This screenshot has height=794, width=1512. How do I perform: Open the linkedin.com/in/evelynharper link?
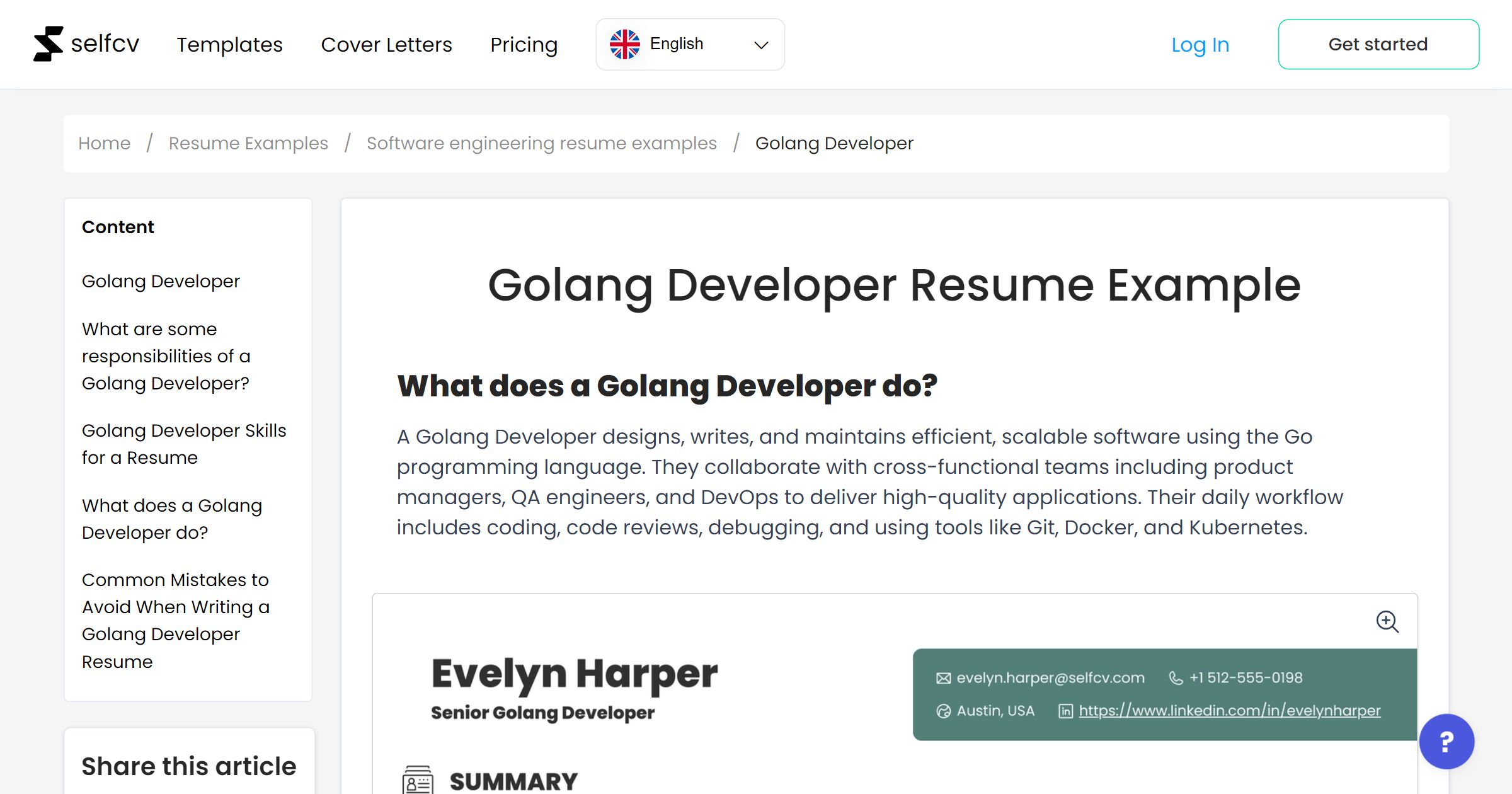(1229, 711)
